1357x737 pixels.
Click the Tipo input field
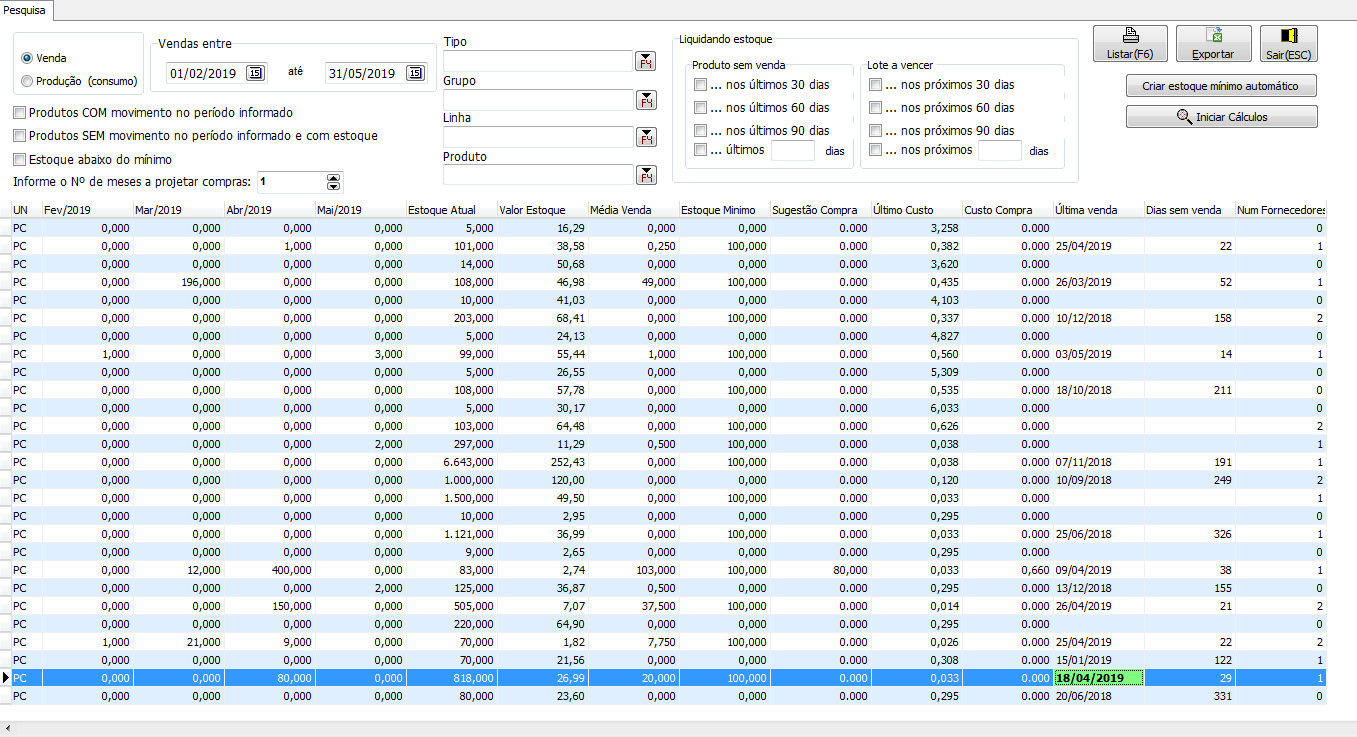[538, 62]
